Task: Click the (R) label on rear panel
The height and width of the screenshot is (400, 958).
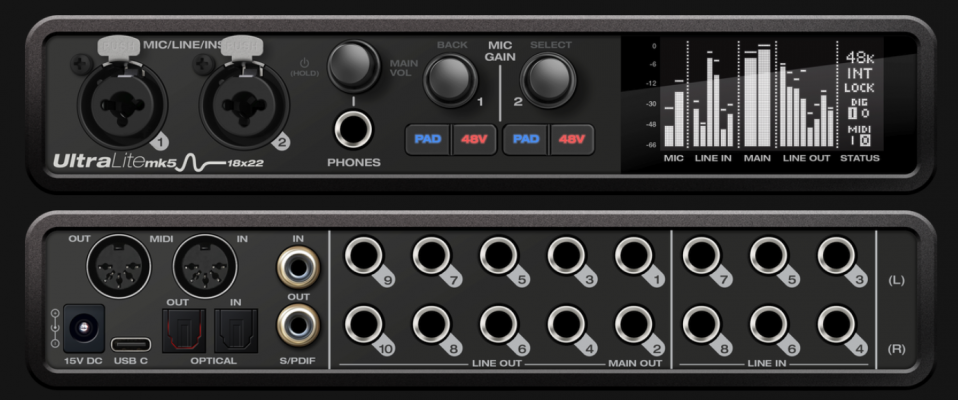Action: [x=896, y=349]
